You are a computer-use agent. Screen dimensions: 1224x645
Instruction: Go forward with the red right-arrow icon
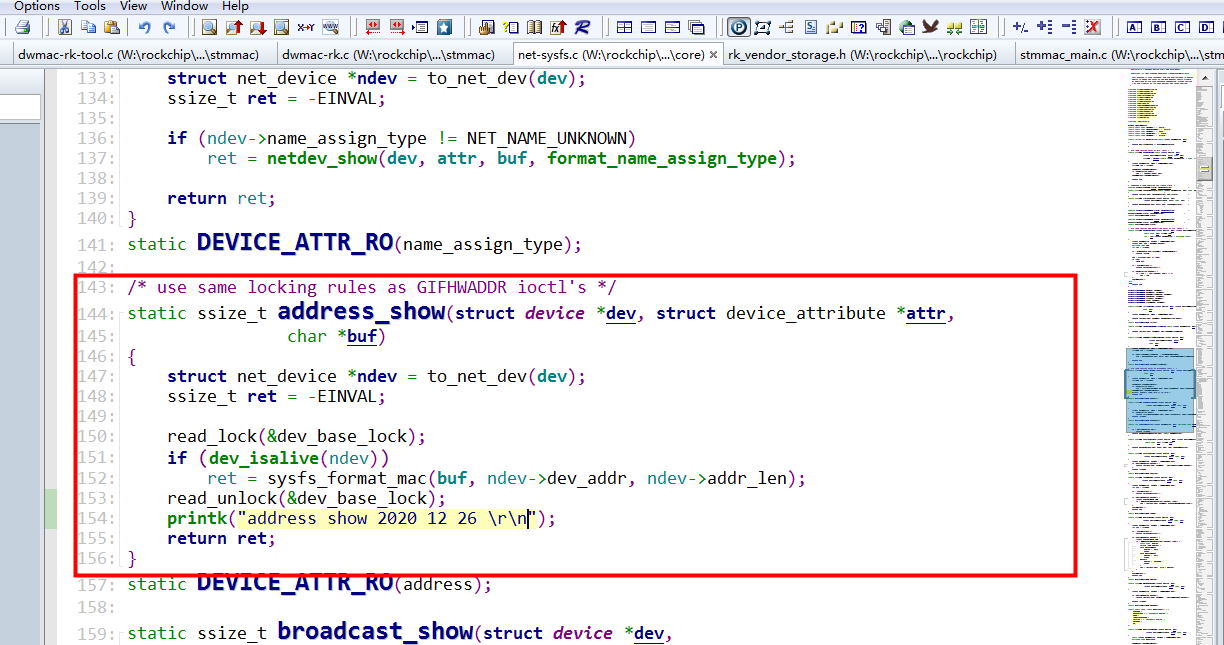pyautogui.click(x=397, y=27)
